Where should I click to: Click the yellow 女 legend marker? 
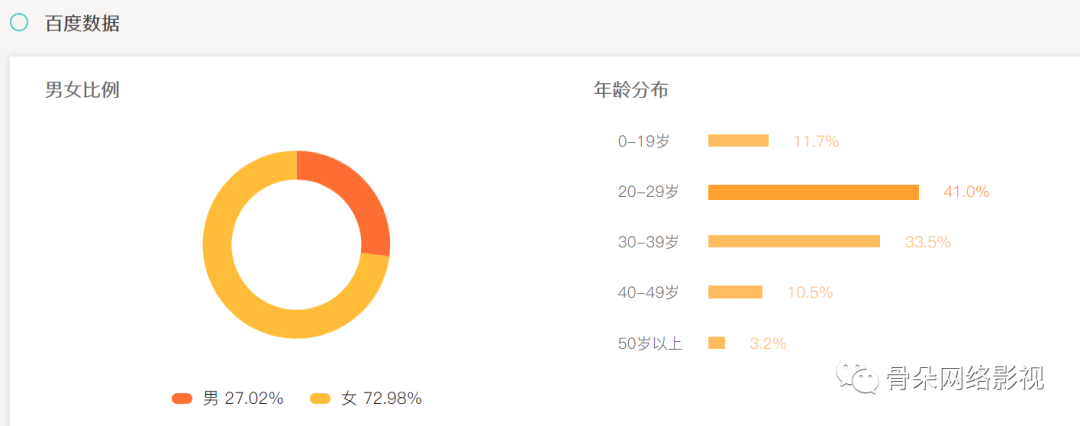[320, 398]
